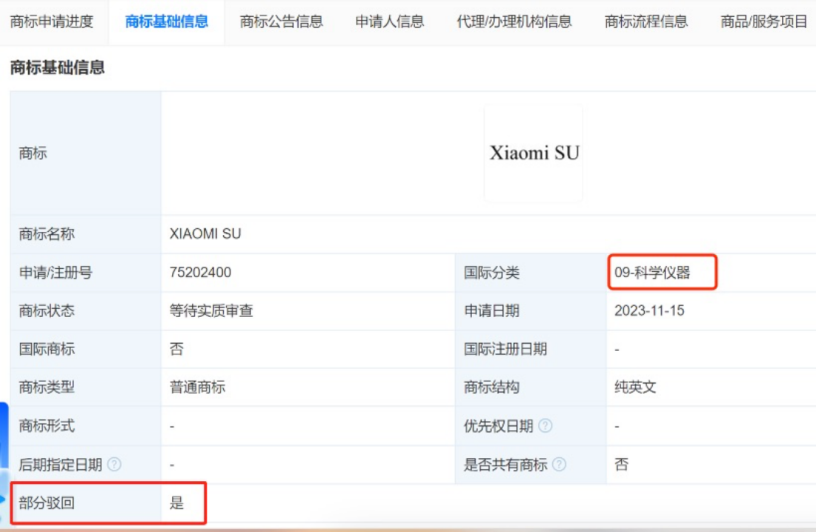Viewport: 816px width, 532px height.
Task: Select the trademark name XIAOMI SU
Action: point(205,234)
